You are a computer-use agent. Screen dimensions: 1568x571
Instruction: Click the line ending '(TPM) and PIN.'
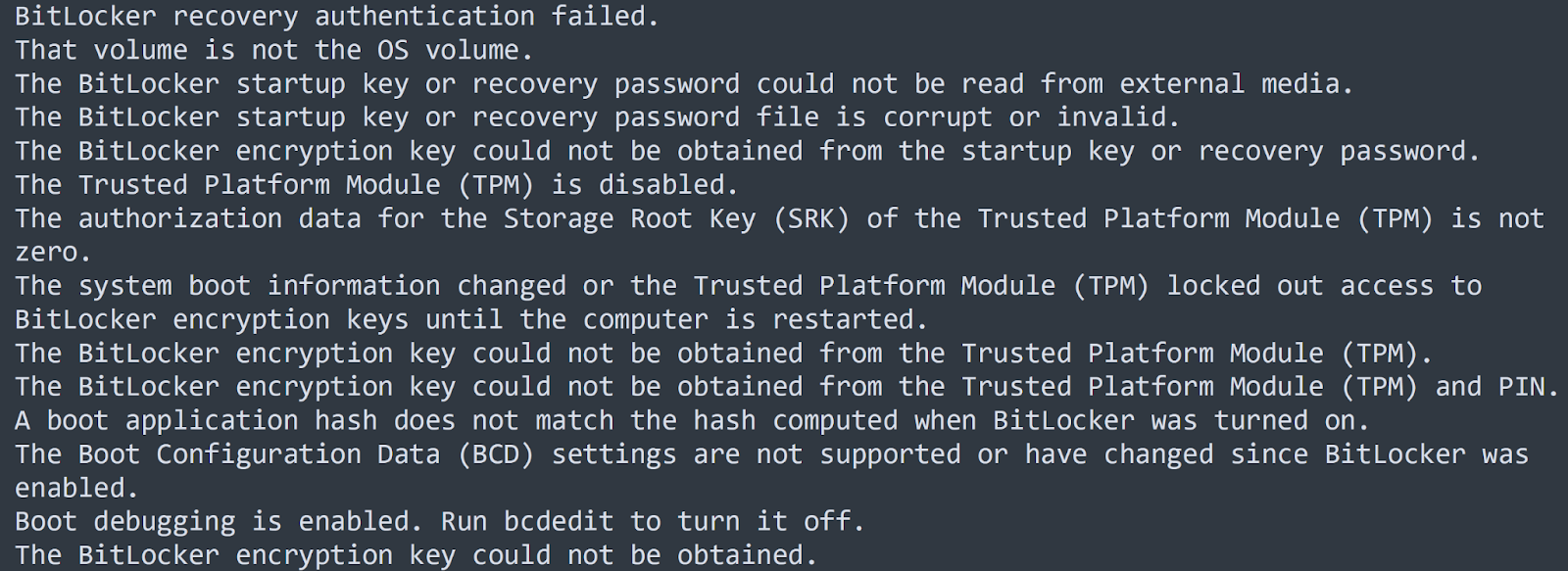point(787,387)
